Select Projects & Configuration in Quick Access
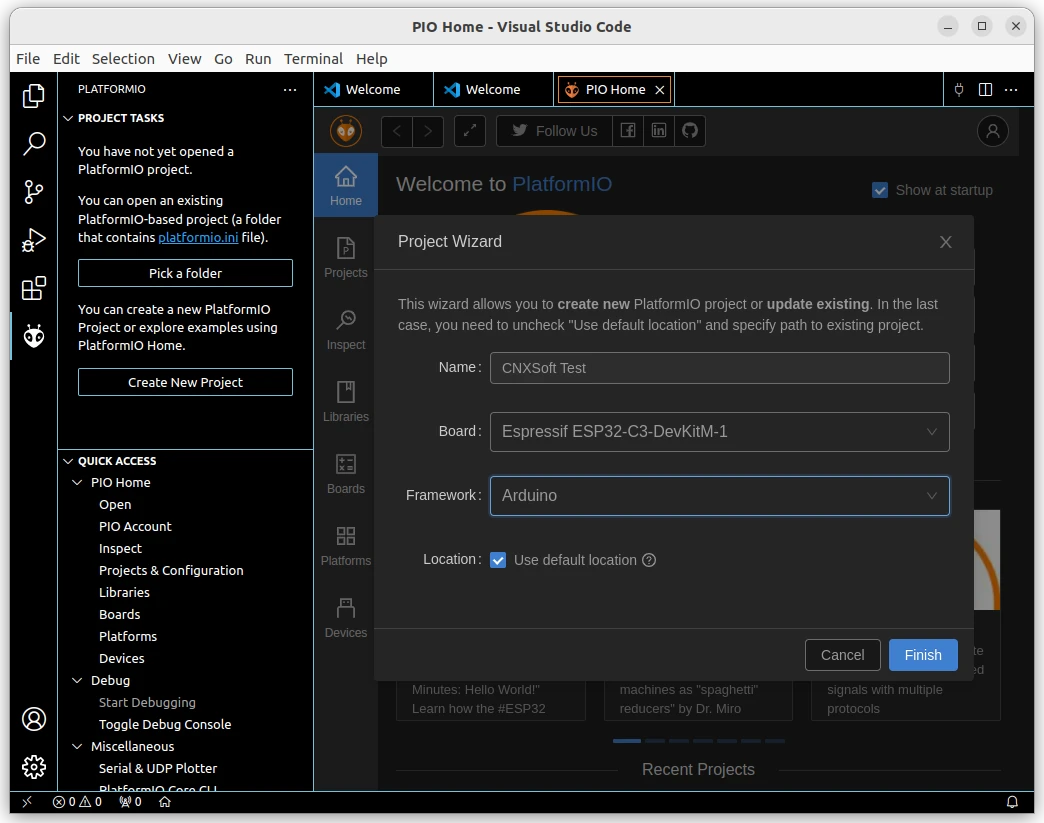The image size is (1044, 823). click(x=171, y=570)
